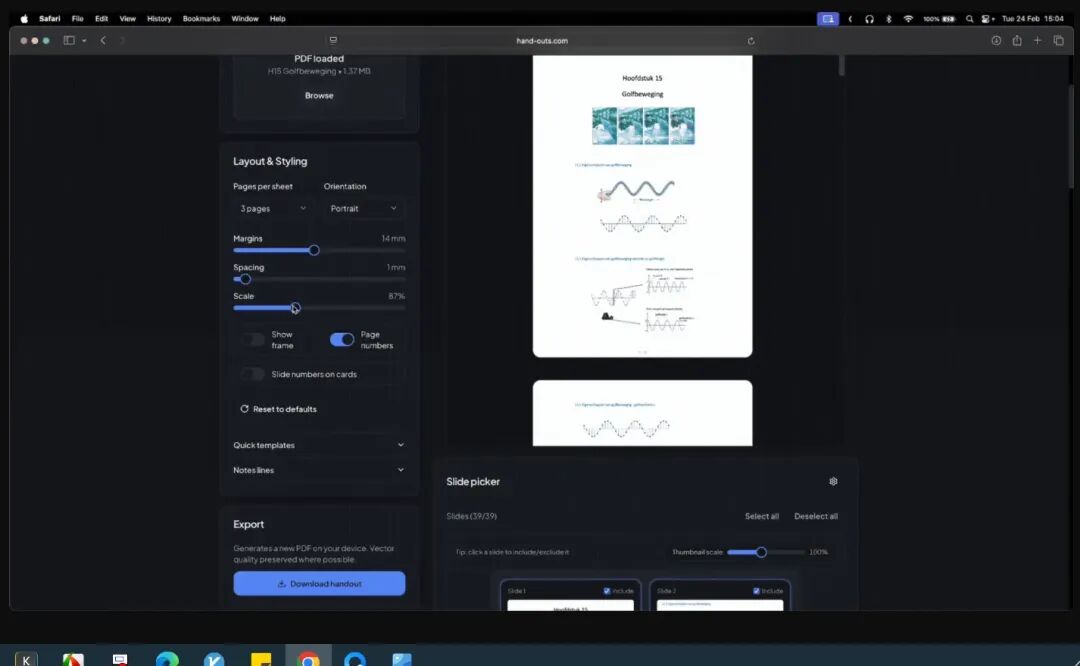Open the Bookmarks menu

(x=201, y=19)
